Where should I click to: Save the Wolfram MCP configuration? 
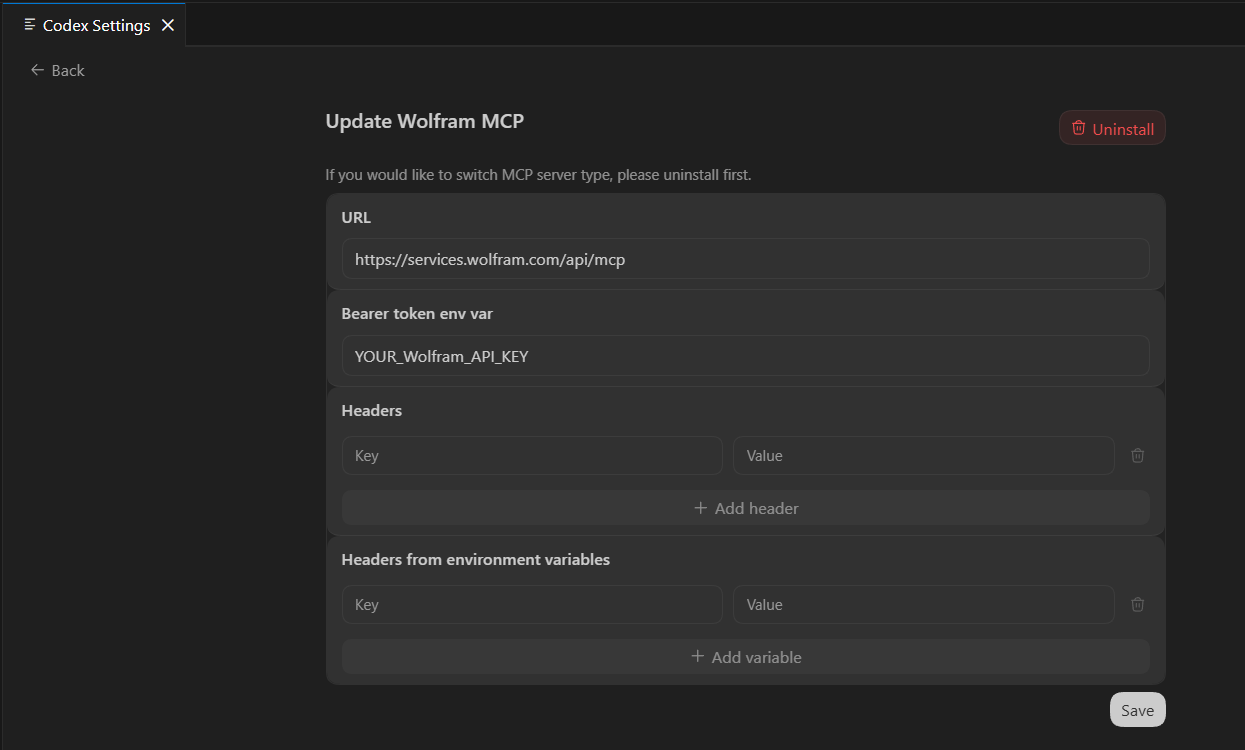pos(1137,709)
